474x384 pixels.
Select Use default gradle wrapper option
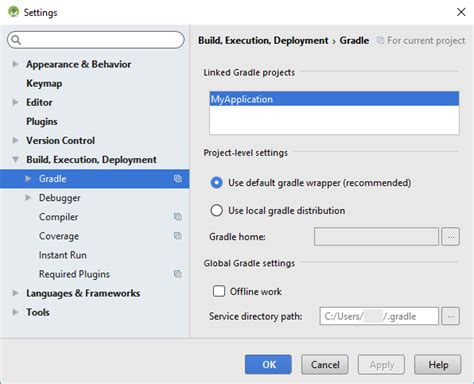(x=216, y=183)
